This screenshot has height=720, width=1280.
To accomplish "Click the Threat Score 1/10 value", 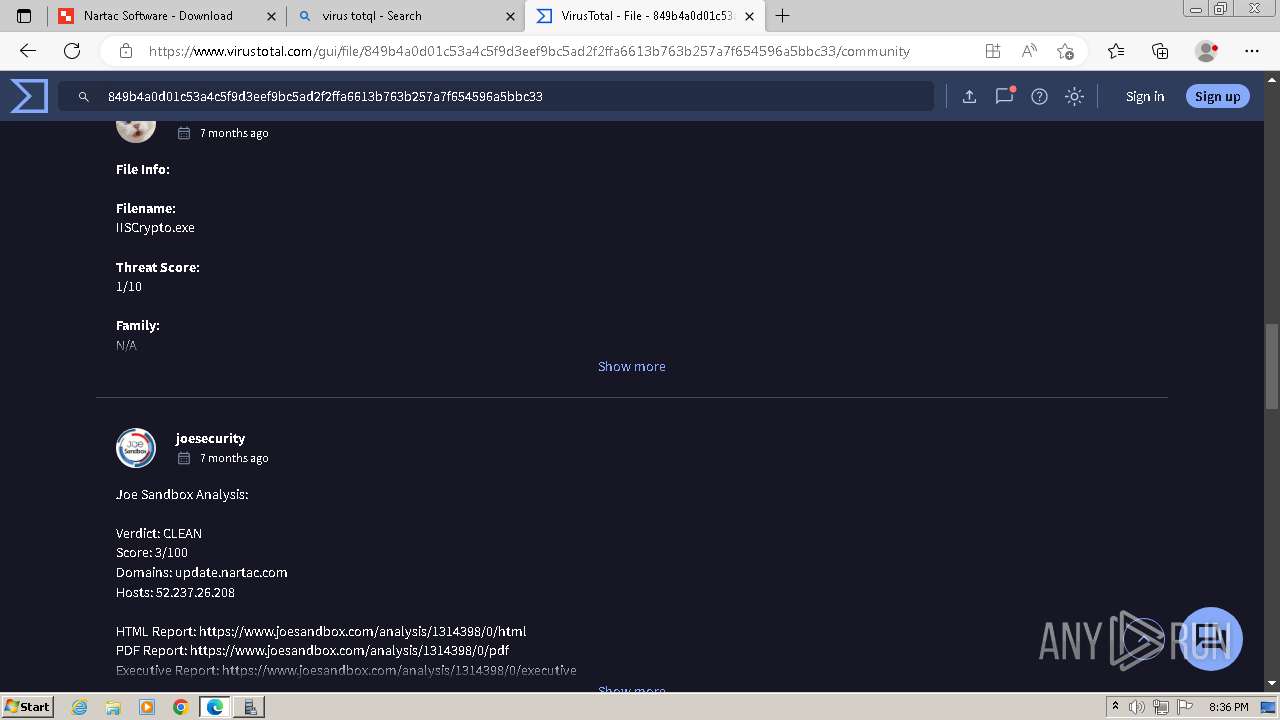I will (129, 286).
